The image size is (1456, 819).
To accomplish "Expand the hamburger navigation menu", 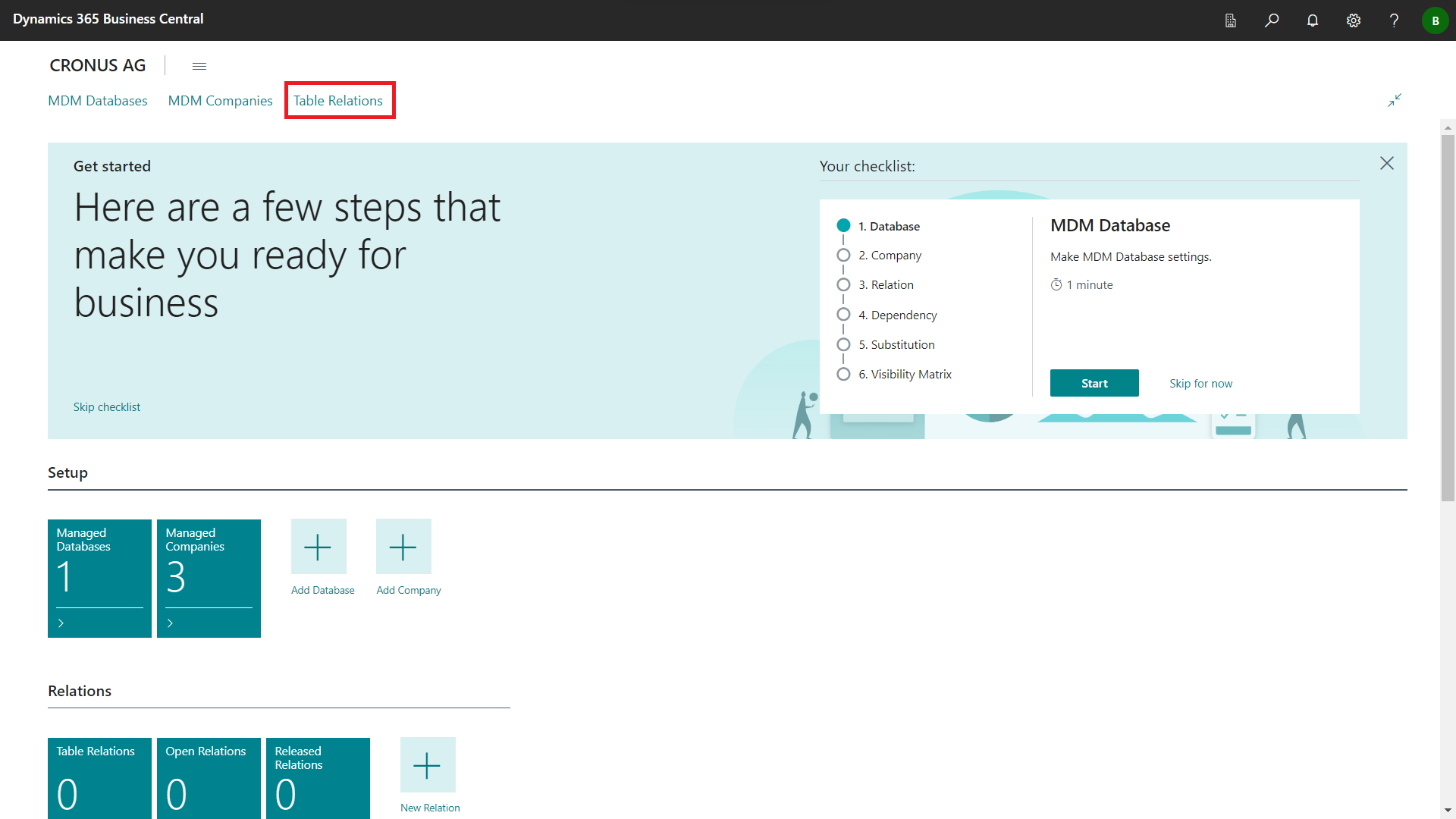I will pos(199,66).
